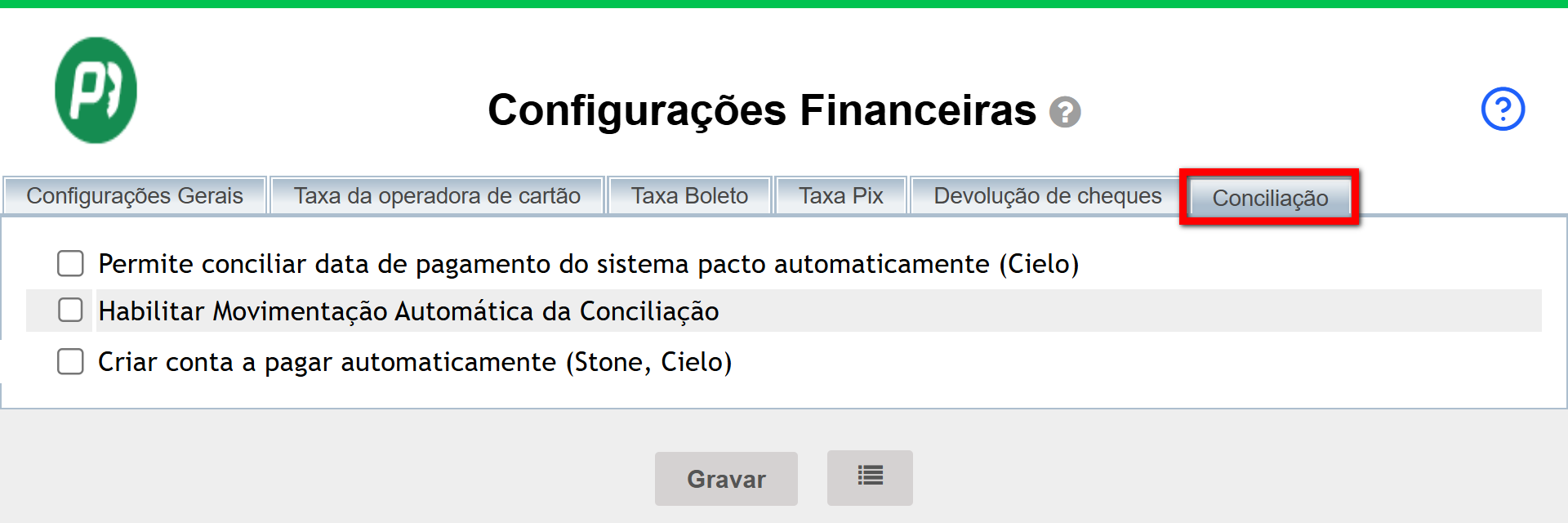Click 'Criar conta a pagar automaticamente' label
Image resolution: width=1568 pixels, height=523 pixels.
(x=415, y=362)
